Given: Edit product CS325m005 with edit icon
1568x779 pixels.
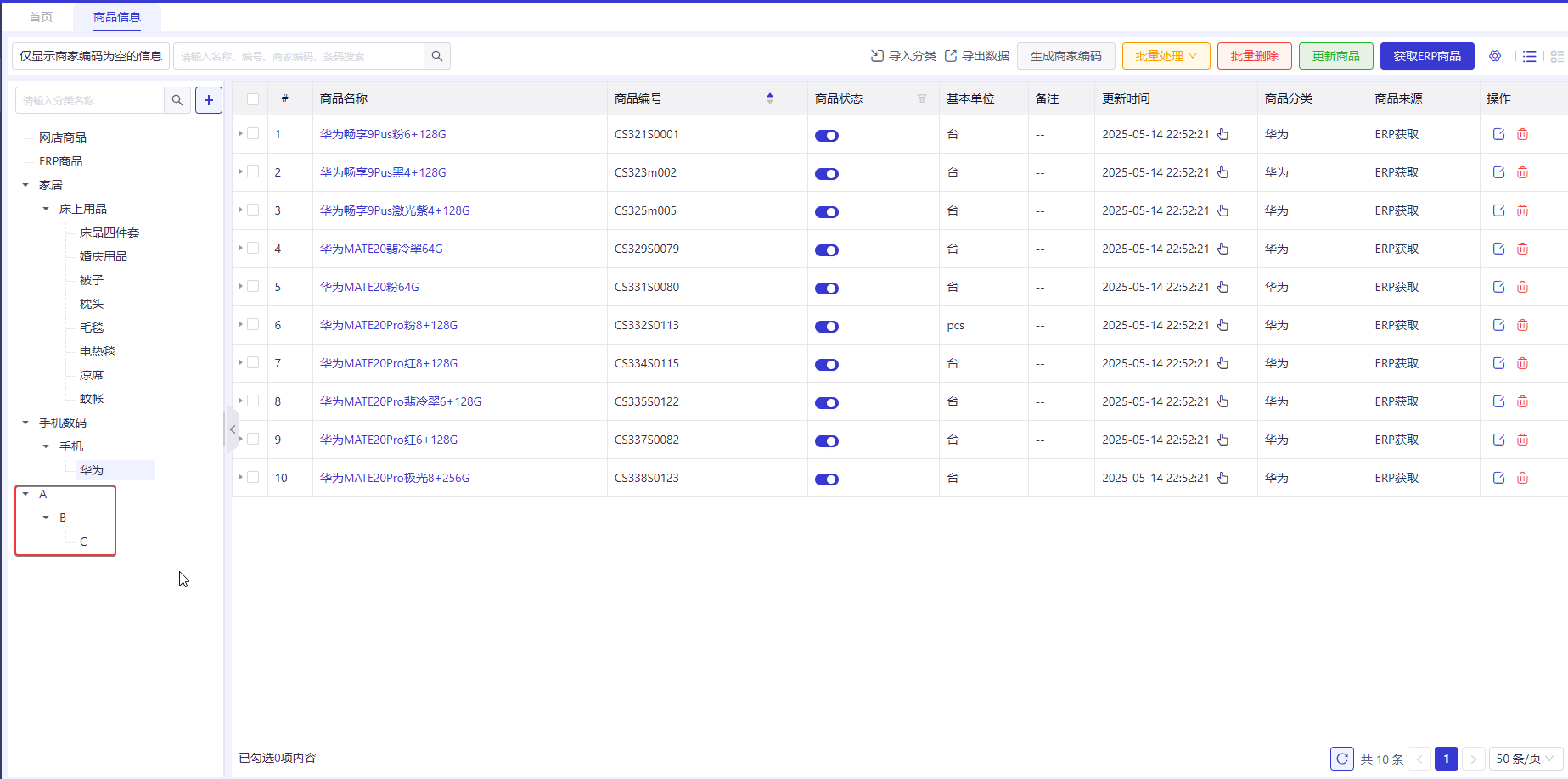Looking at the screenshot, I should pos(1499,210).
